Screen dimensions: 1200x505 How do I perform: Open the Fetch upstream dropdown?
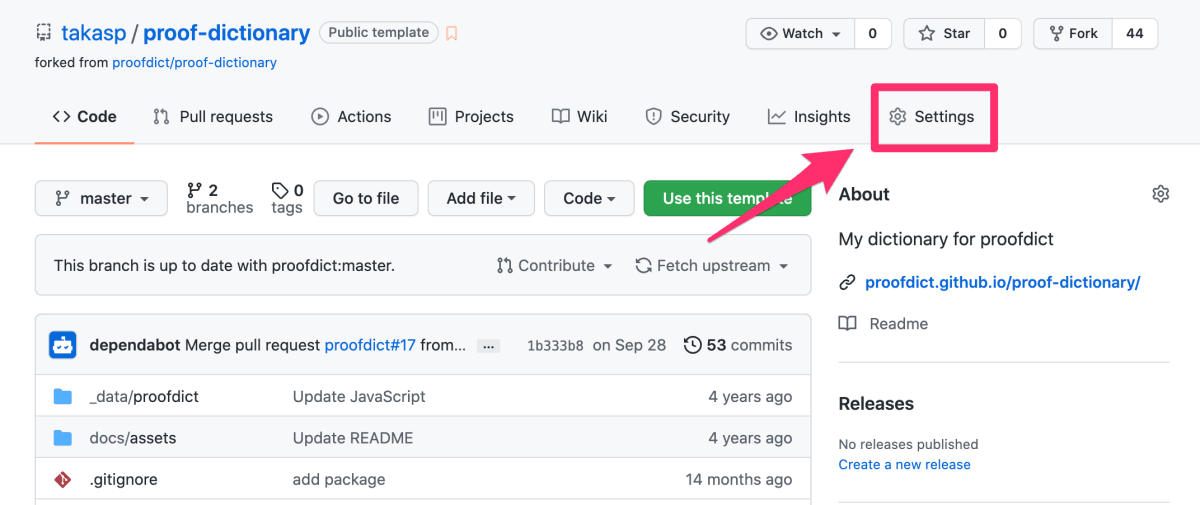[712, 266]
